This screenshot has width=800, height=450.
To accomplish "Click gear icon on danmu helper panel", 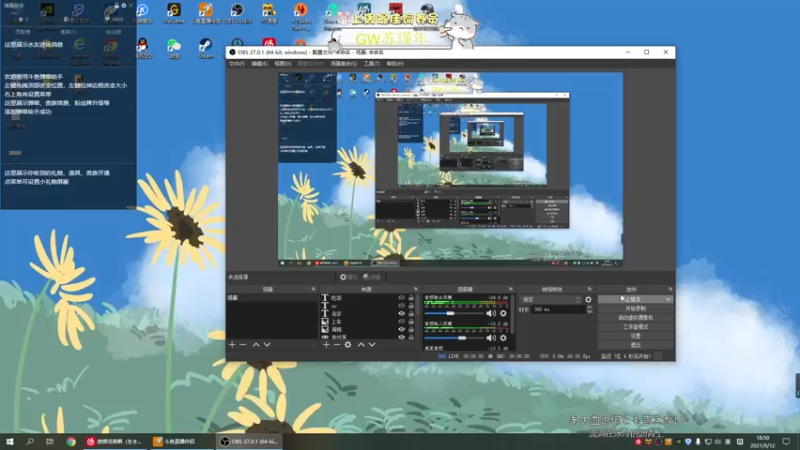I will click(x=123, y=6).
